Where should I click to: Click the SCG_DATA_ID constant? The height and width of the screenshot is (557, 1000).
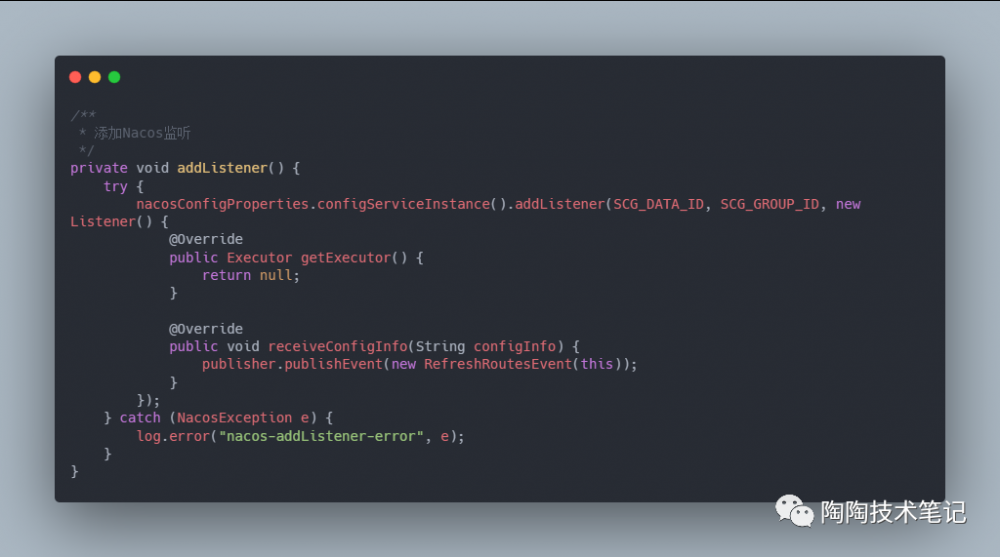[x=659, y=204]
